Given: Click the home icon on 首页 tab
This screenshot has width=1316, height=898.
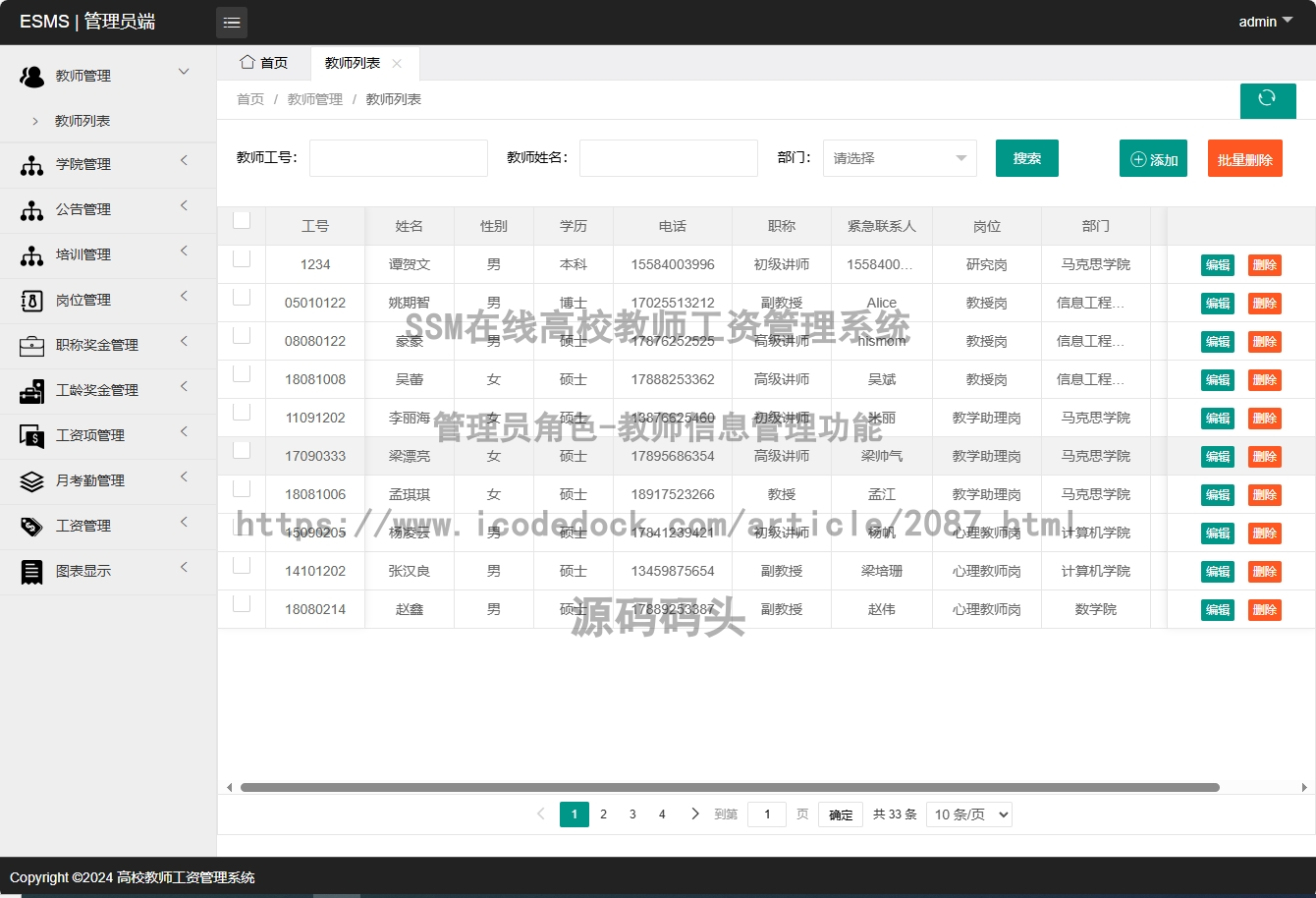Looking at the screenshot, I should (247, 62).
